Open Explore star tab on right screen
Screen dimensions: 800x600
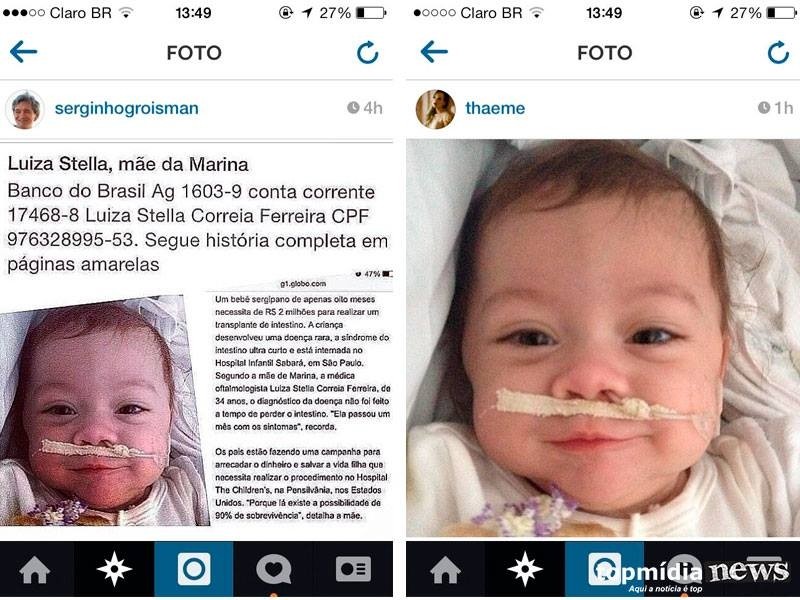coord(524,568)
